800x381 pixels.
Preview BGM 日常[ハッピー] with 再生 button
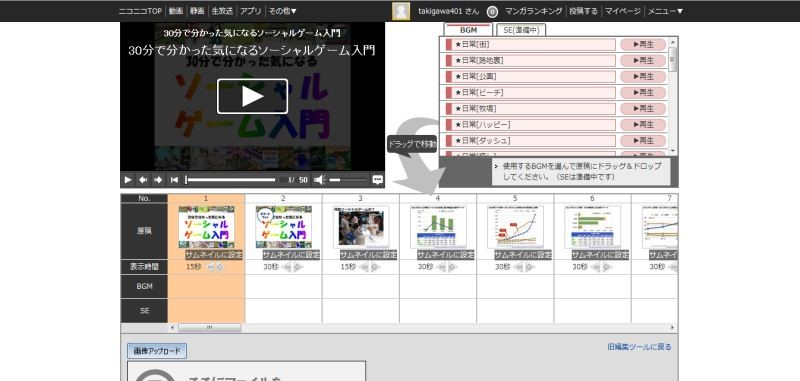click(x=643, y=124)
